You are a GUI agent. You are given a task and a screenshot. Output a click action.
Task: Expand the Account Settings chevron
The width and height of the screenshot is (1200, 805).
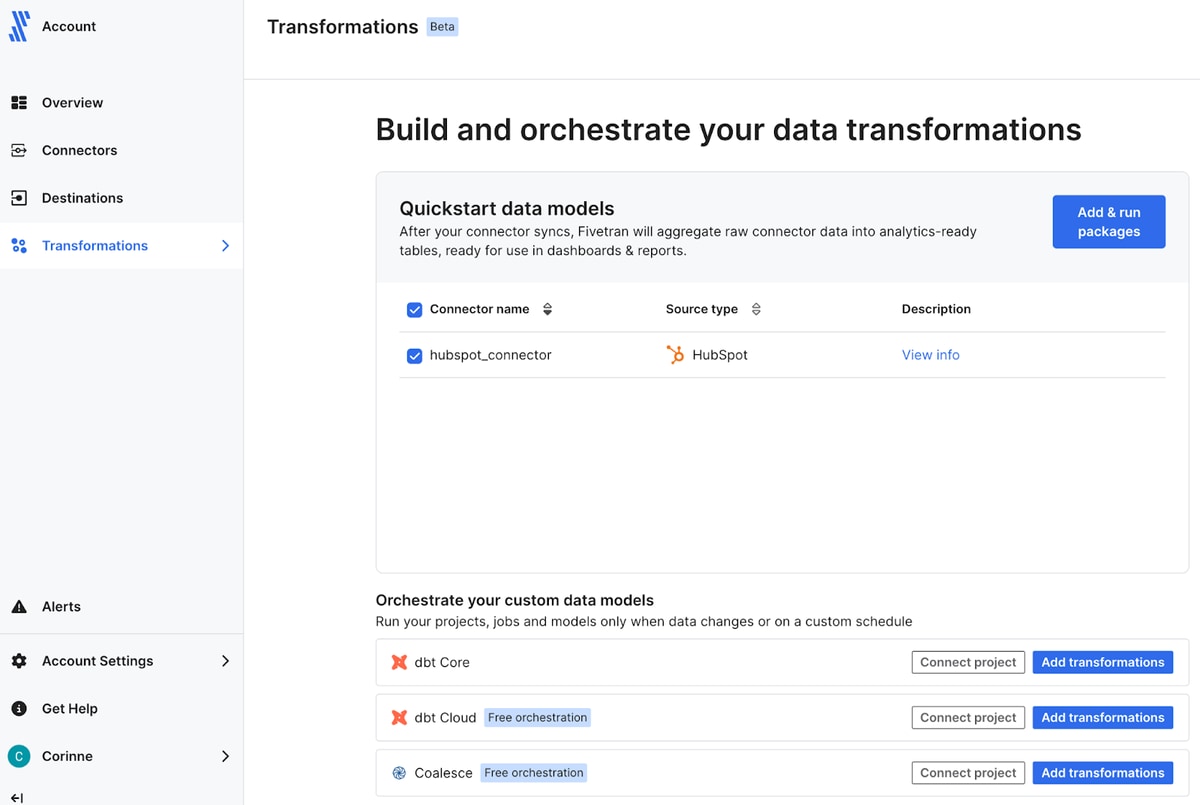tap(225, 661)
